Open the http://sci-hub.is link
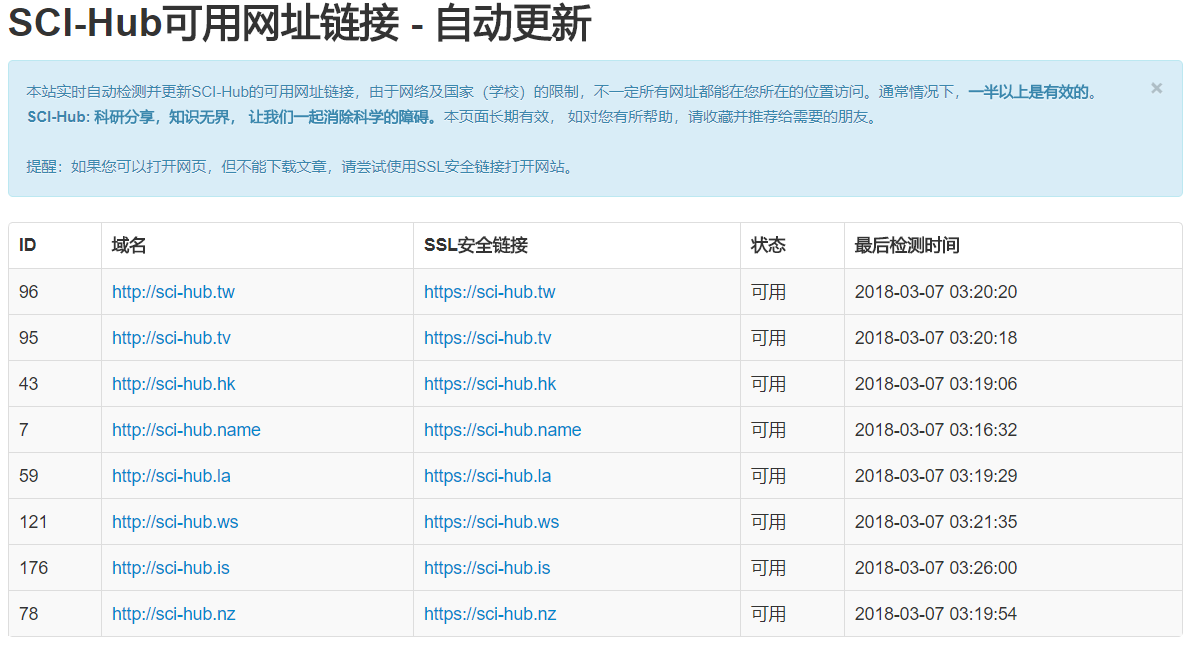 (x=169, y=567)
